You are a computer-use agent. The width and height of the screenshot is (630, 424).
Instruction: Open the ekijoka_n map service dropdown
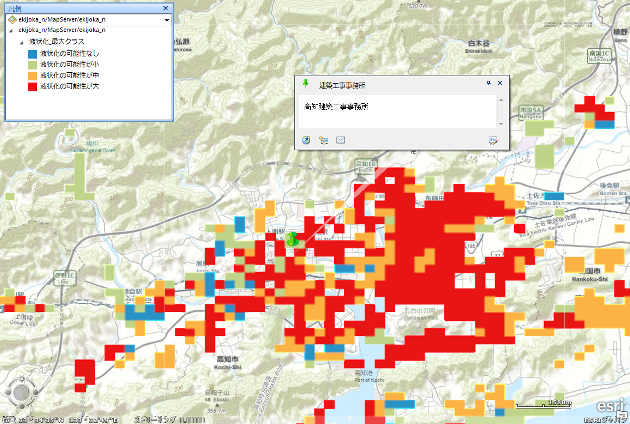point(166,19)
